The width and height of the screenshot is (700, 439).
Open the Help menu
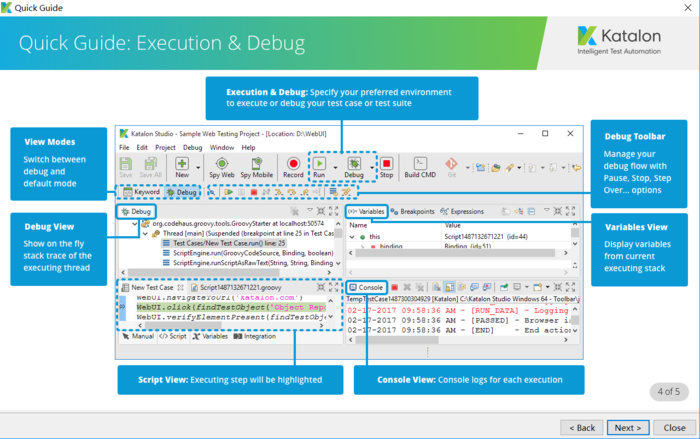(x=248, y=147)
